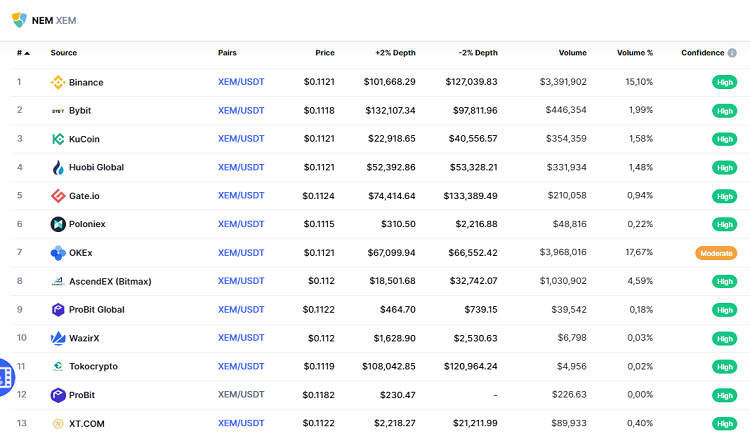Open the Poloniex source name
The width and height of the screenshot is (750, 436).
point(87,224)
